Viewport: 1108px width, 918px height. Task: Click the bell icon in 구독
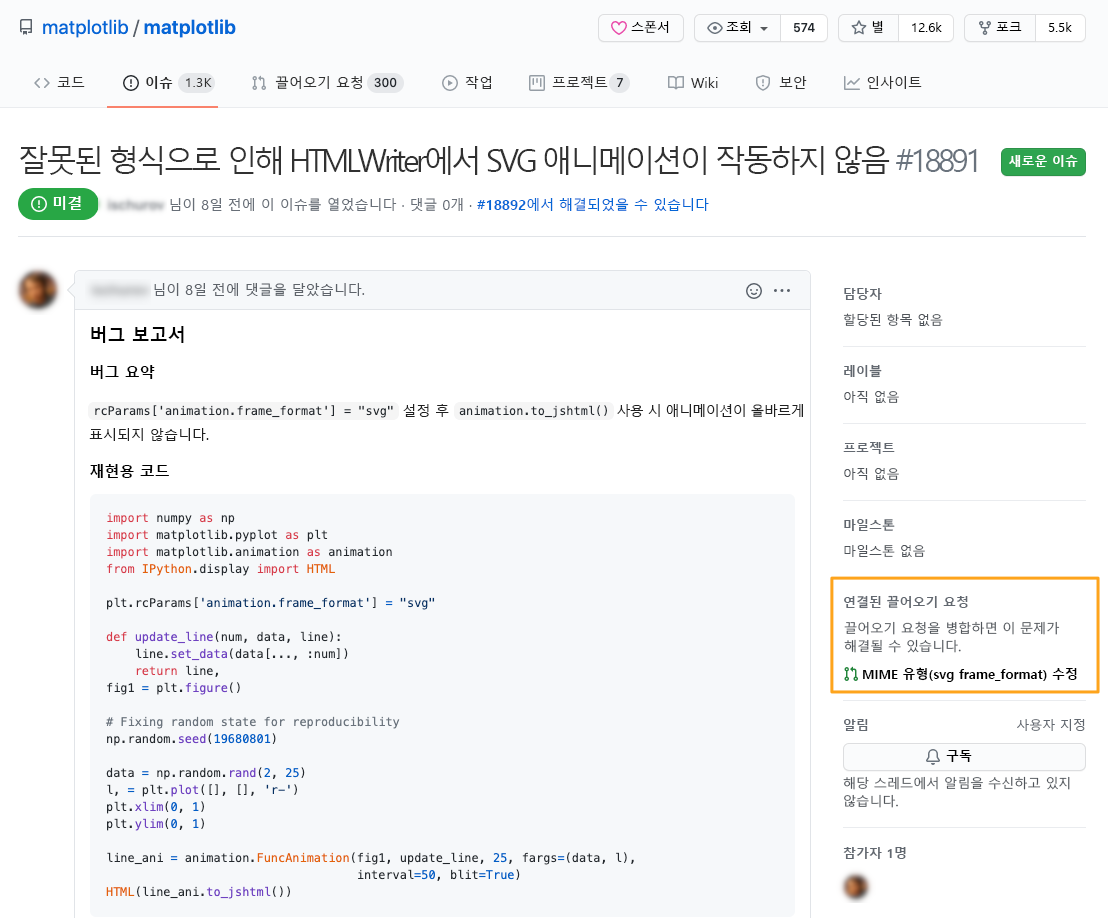pos(933,757)
